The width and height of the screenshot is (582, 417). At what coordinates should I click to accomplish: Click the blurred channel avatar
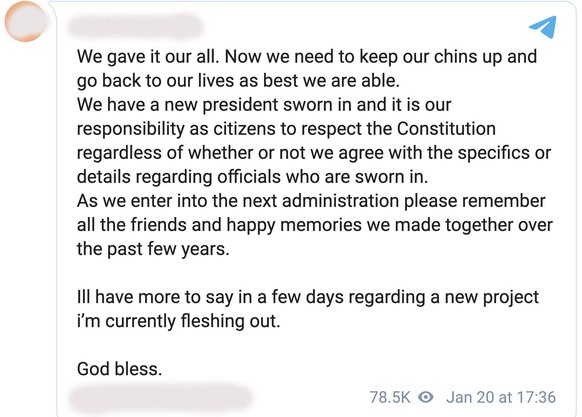pyautogui.click(x=25, y=21)
